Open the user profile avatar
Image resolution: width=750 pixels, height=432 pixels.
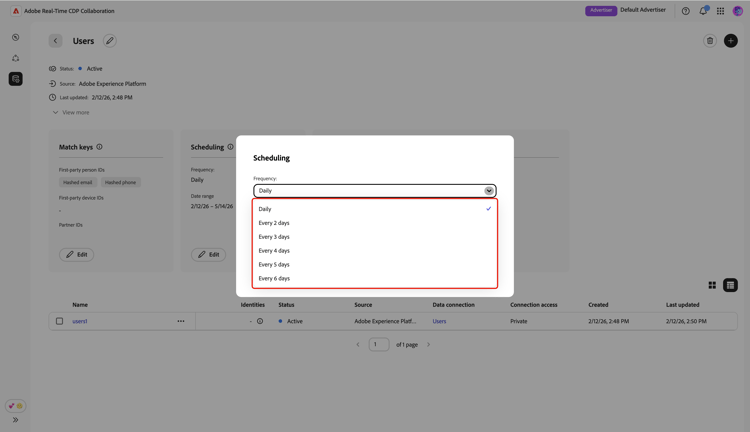click(x=738, y=11)
